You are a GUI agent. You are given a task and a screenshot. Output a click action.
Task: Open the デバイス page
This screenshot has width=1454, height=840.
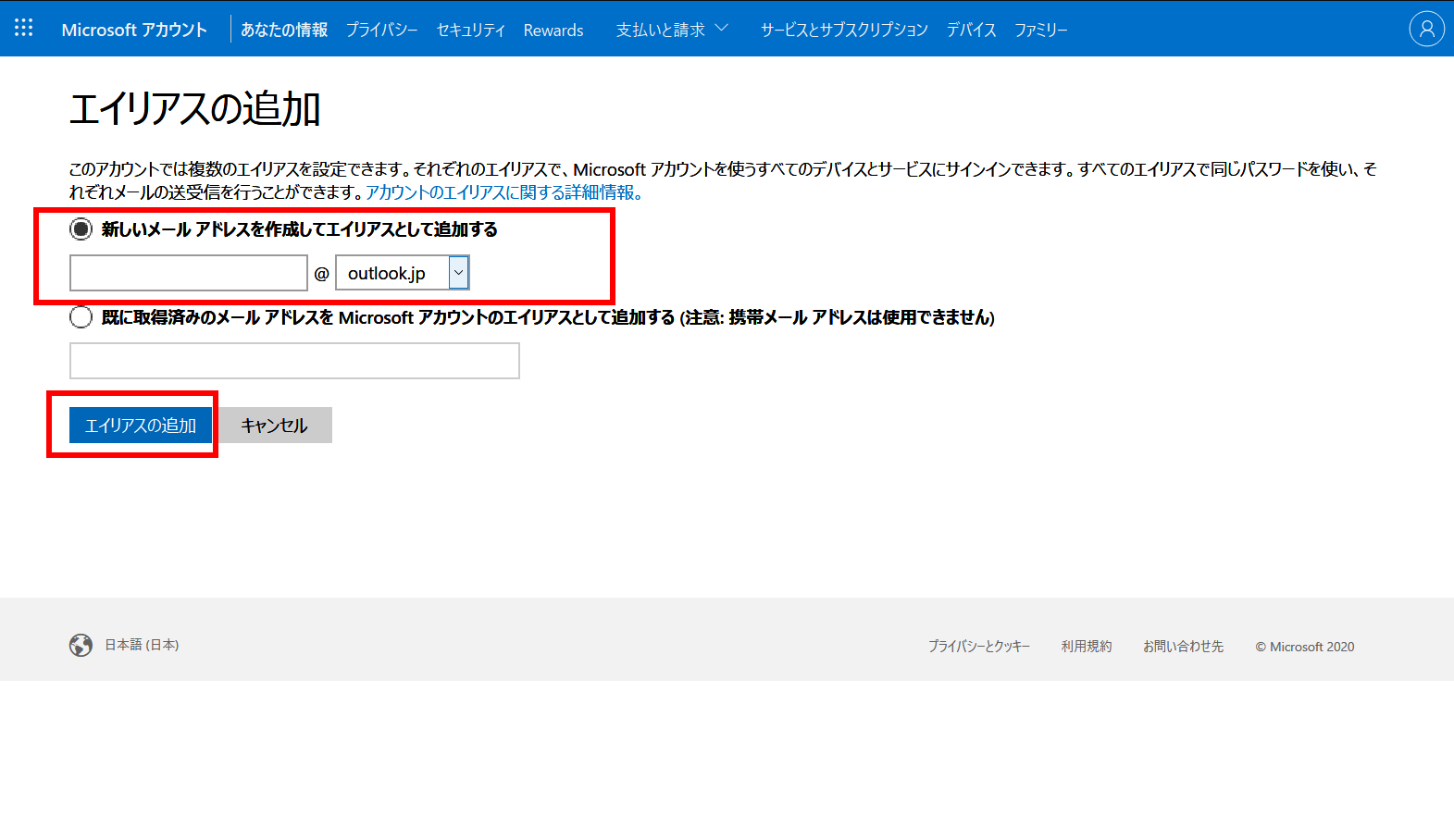tap(971, 30)
